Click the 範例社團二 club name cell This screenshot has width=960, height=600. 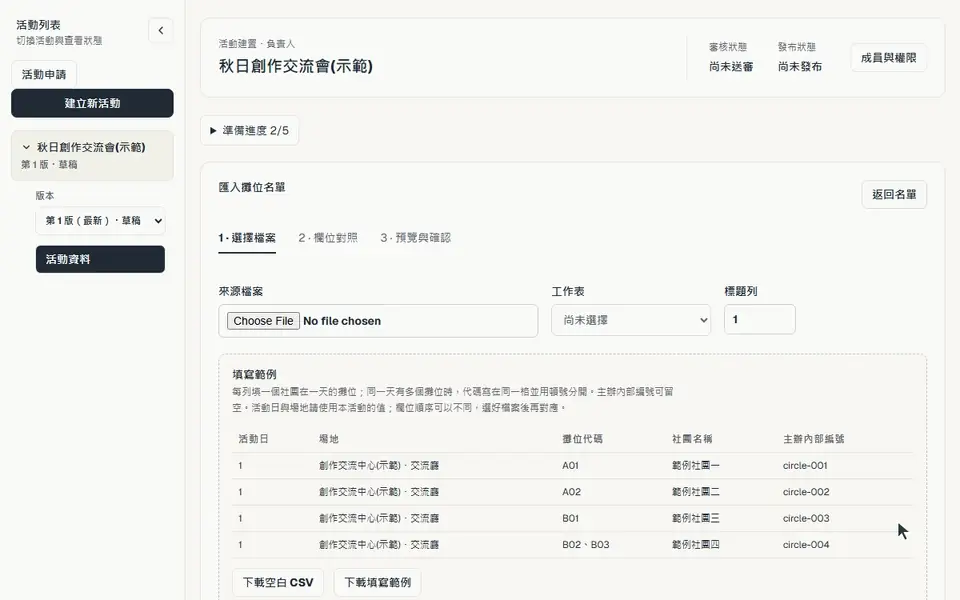coord(696,492)
